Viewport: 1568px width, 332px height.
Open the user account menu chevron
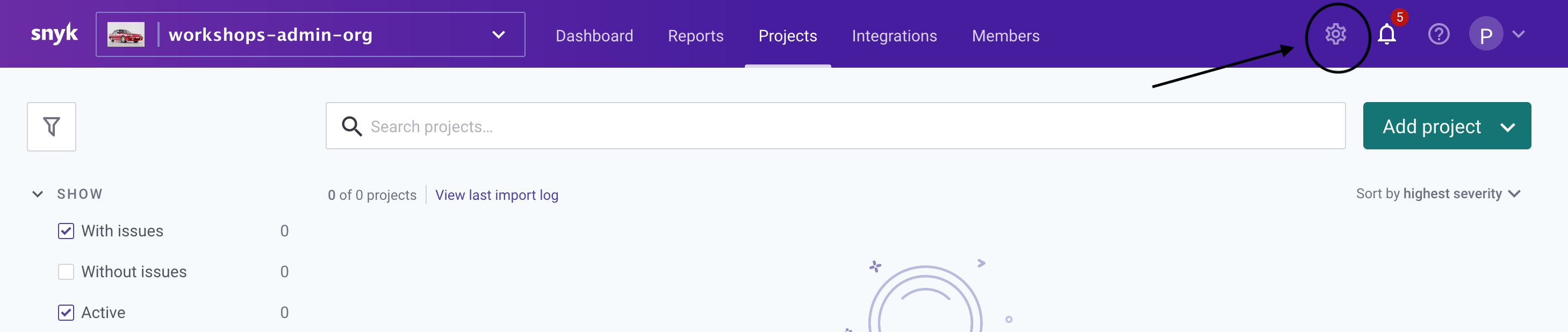pyautogui.click(x=1519, y=34)
